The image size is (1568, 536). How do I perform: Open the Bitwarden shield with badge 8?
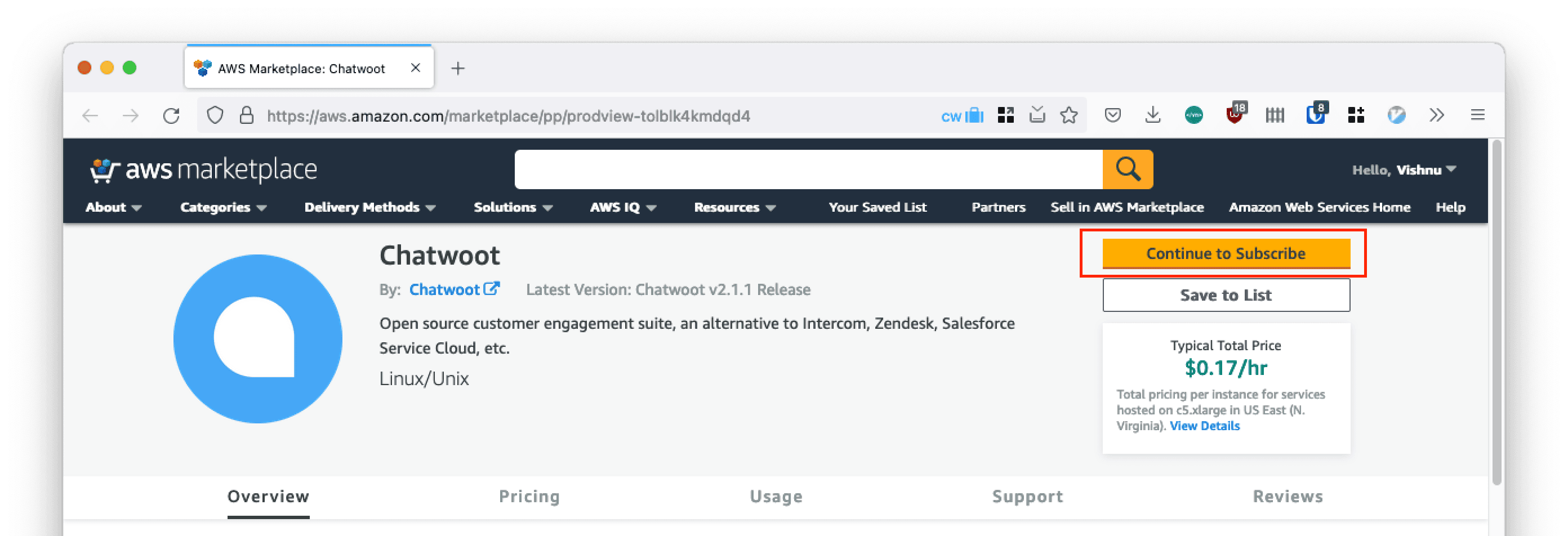point(1317,114)
